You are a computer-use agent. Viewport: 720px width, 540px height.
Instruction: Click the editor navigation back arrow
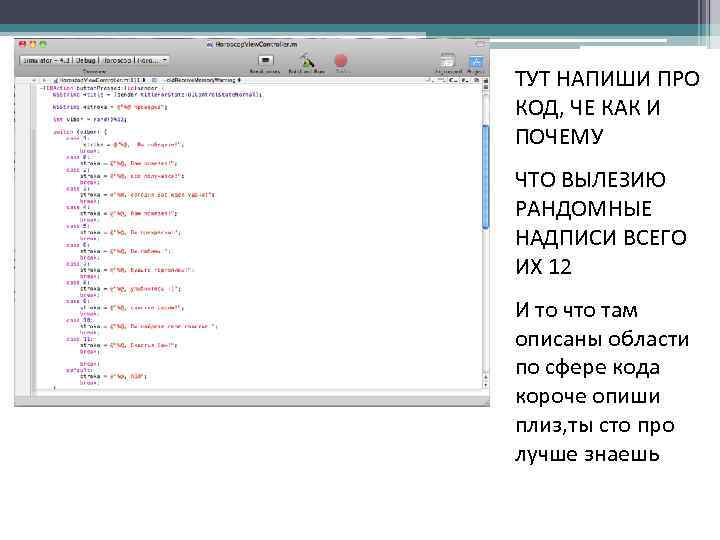(x=34, y=80)
